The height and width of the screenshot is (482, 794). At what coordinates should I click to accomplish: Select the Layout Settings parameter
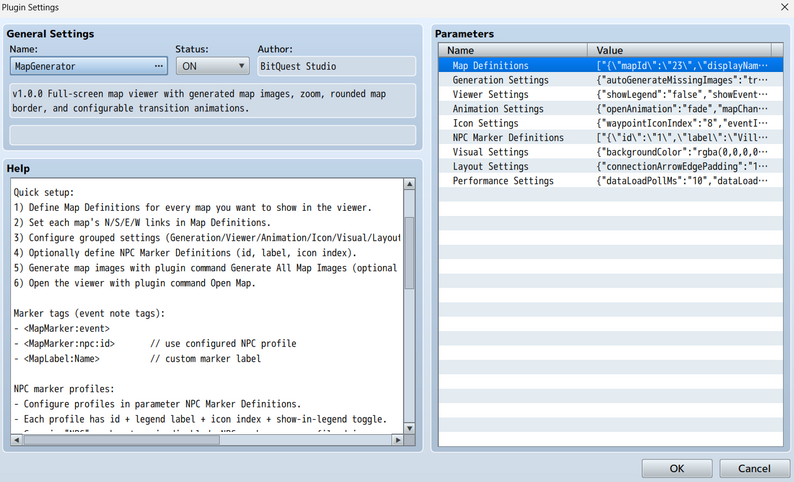point(611,167)
